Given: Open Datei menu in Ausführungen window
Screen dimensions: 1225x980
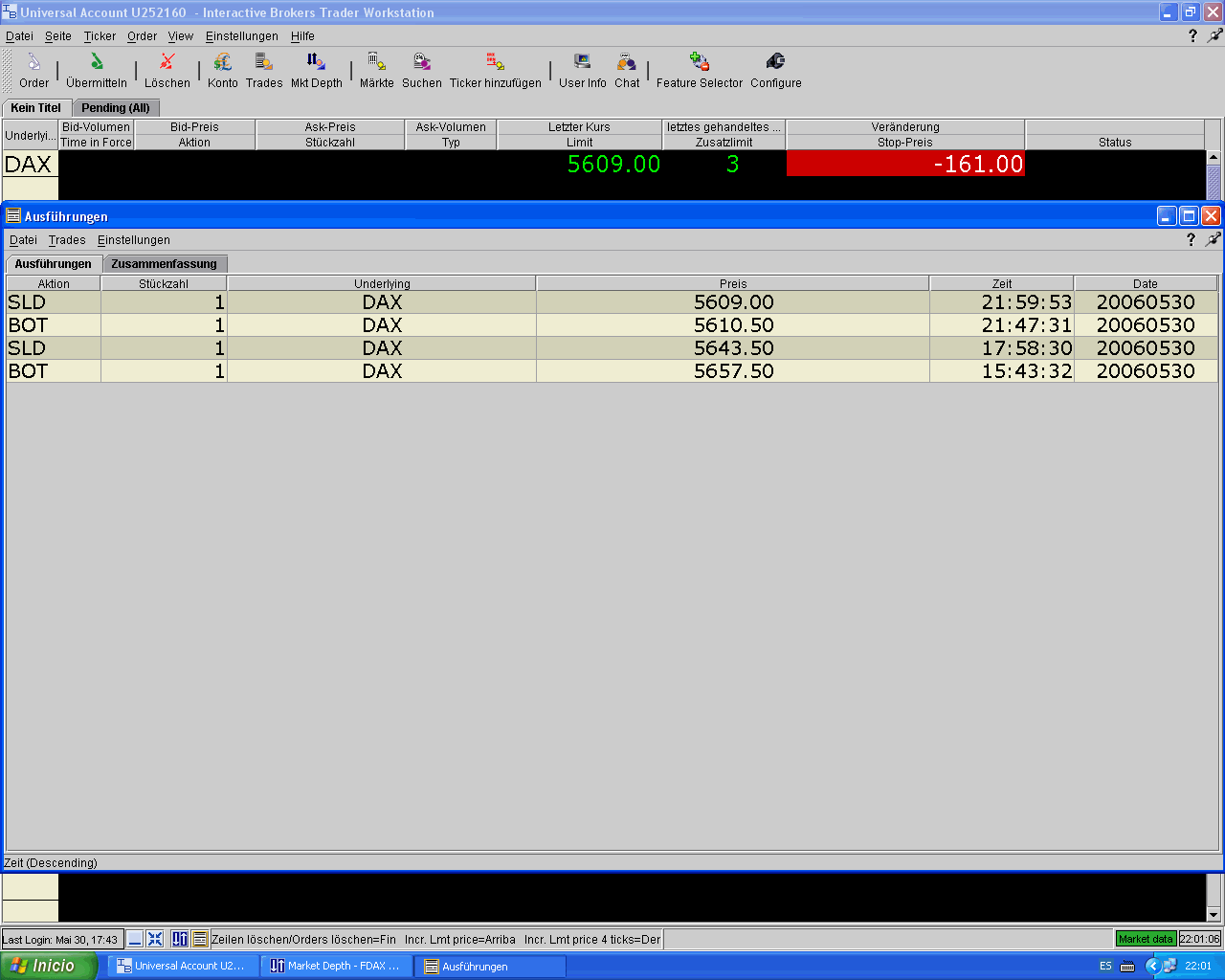Looking at the screenshot, I should click(x=23, y=240).
